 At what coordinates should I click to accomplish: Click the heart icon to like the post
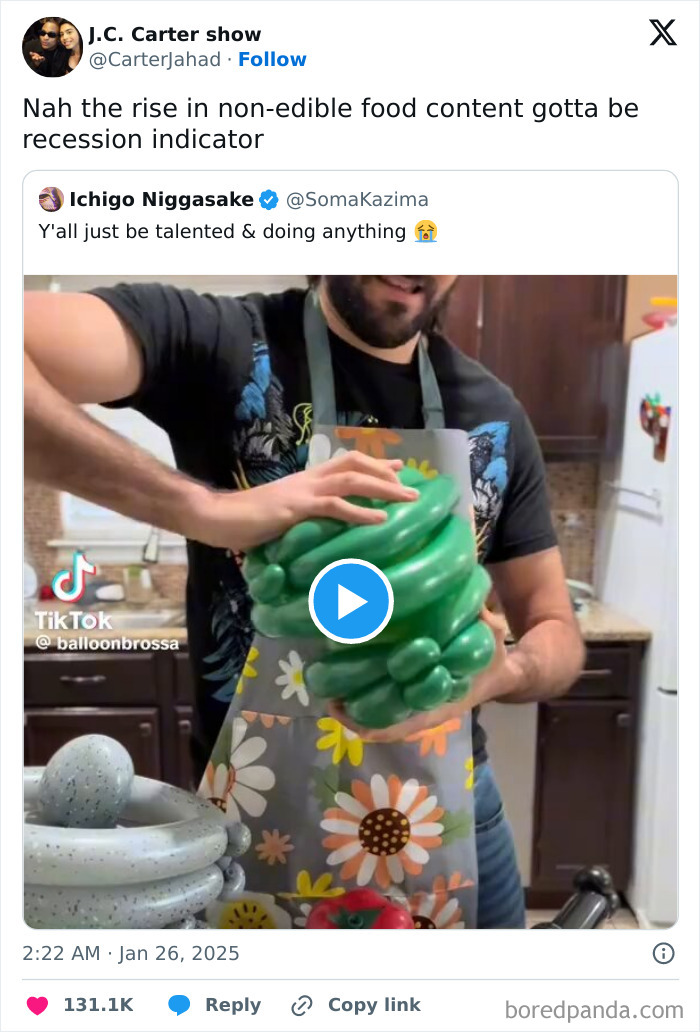[37, 1005]
